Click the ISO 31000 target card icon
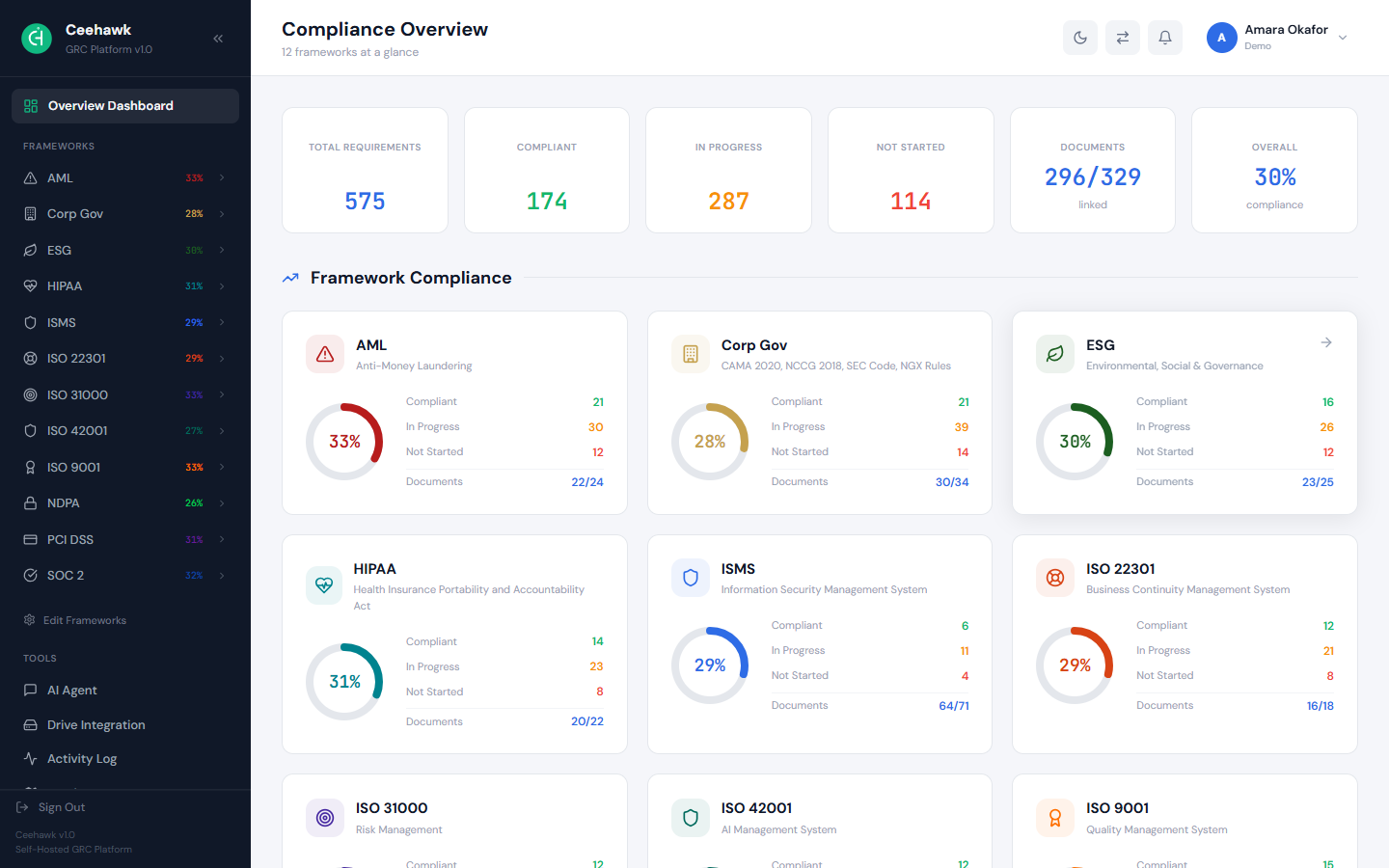This screenshot has width=1389, height=868. point(325,817)
